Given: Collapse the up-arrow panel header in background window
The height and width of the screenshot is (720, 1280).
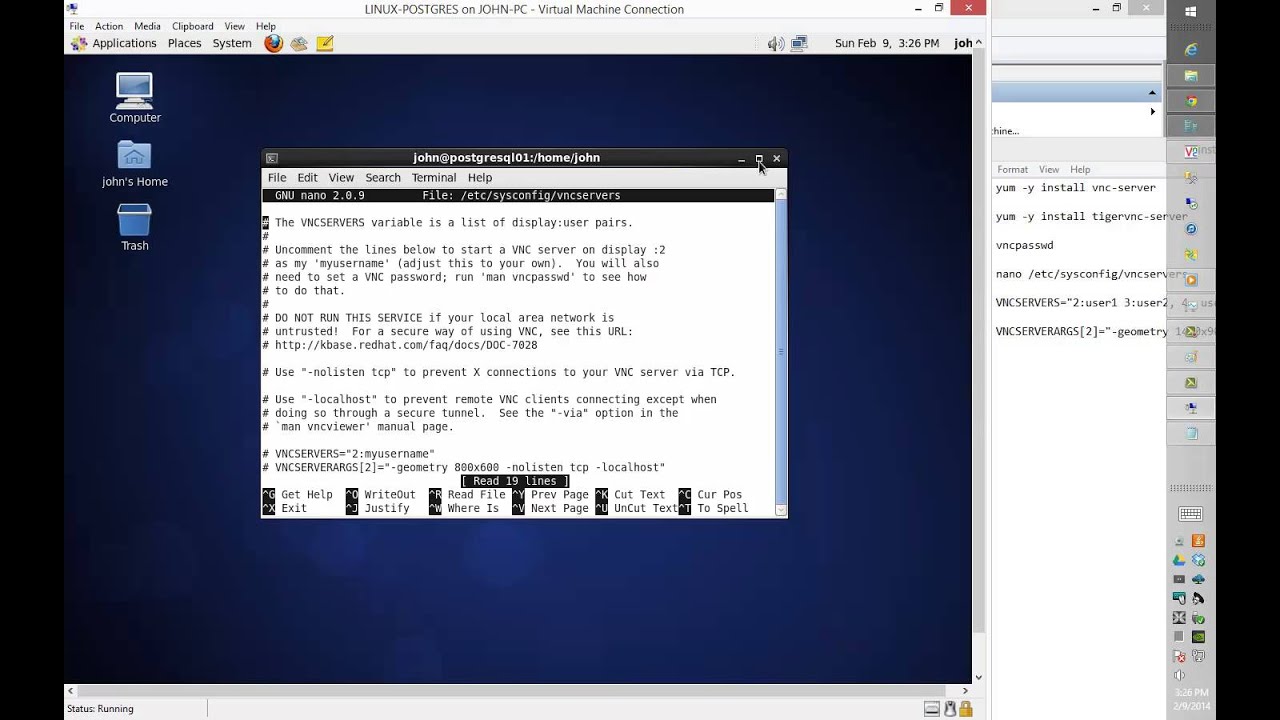Looking at the screenshot, I should (1152, 92).
